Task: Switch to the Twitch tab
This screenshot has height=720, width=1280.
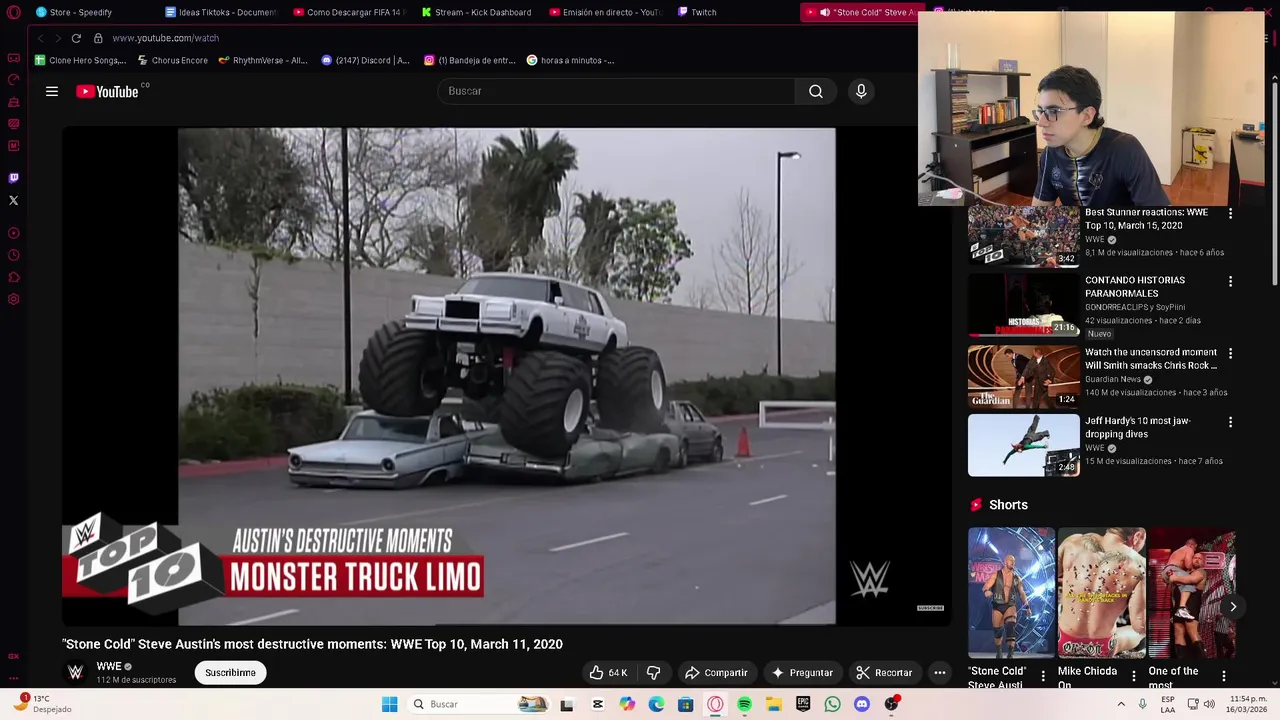Action: point(698,12)
